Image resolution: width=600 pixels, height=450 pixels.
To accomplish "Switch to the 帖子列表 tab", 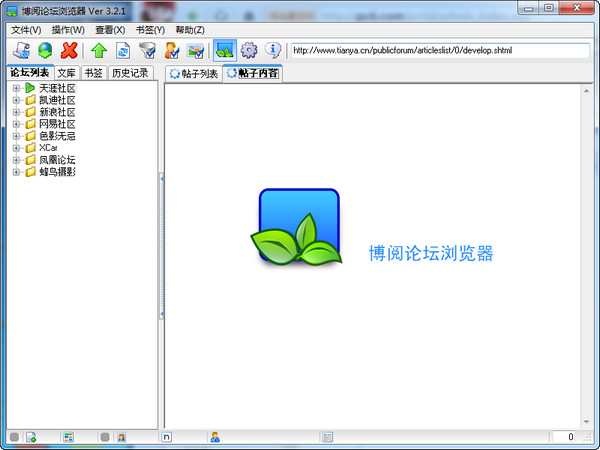I will (x=193, y=73).
